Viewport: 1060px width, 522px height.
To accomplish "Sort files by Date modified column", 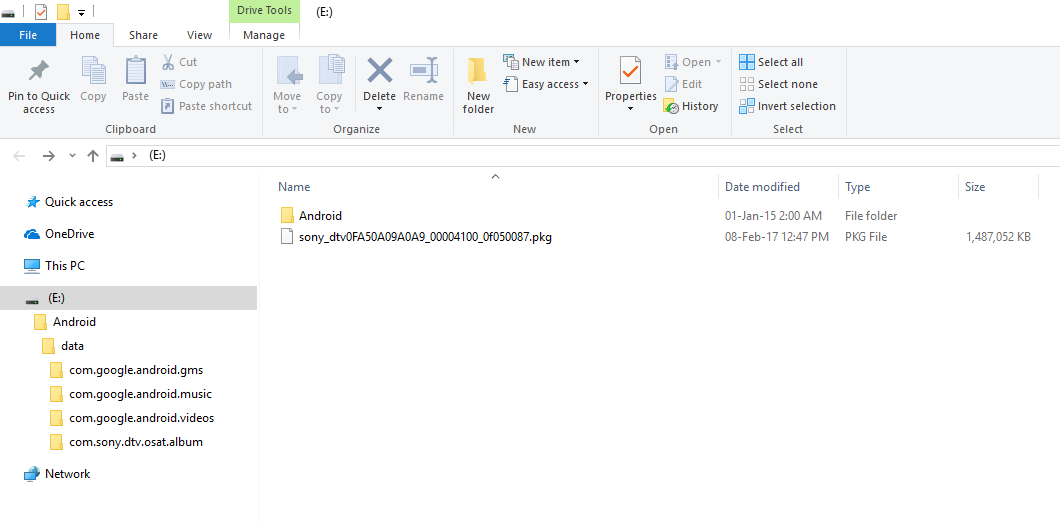I will [x=762, y=187].
